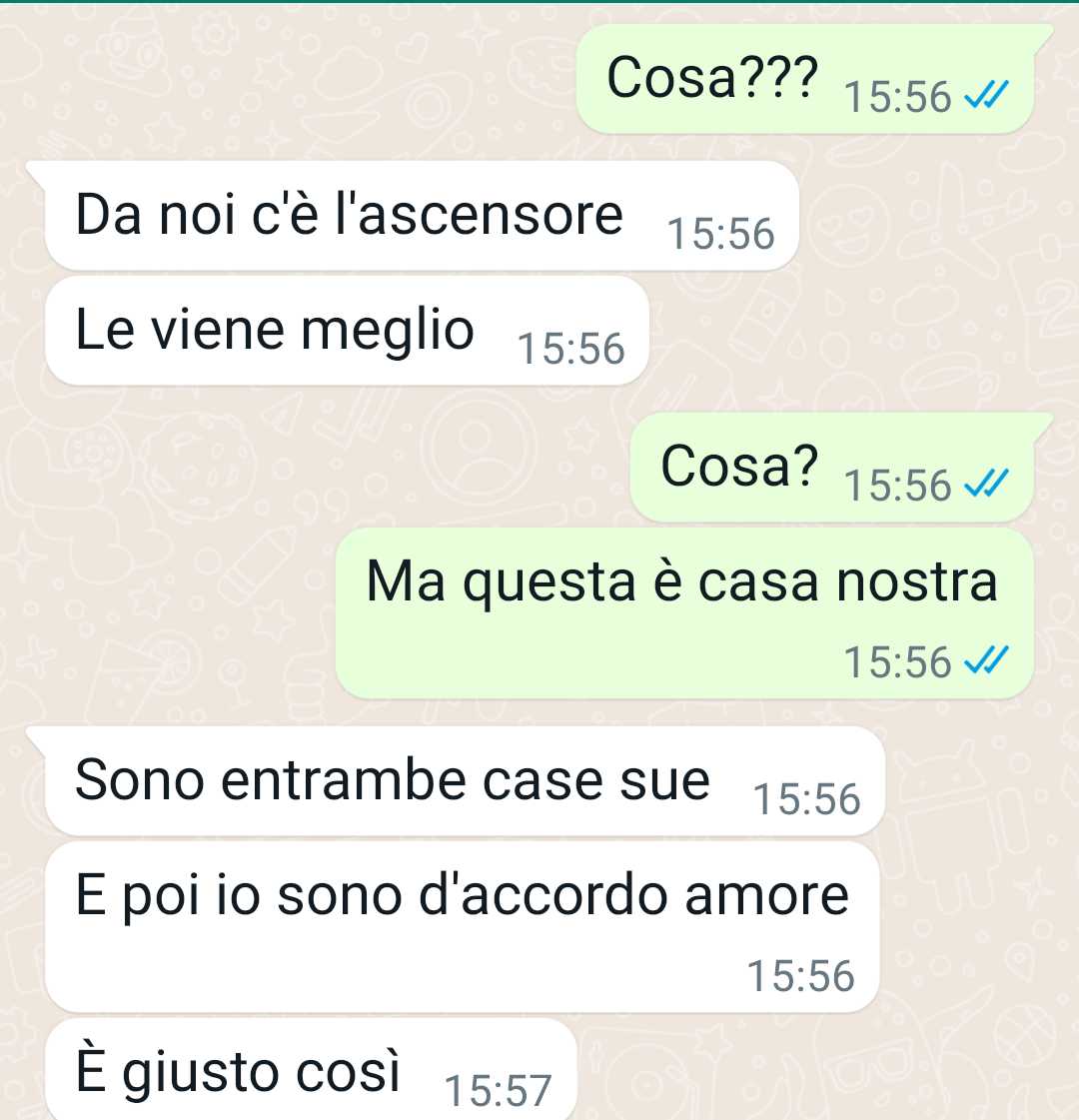Select the 'Sono entrambe case sue' message
This screenshot has height=1120, width=1079.
tap(465, 780)
